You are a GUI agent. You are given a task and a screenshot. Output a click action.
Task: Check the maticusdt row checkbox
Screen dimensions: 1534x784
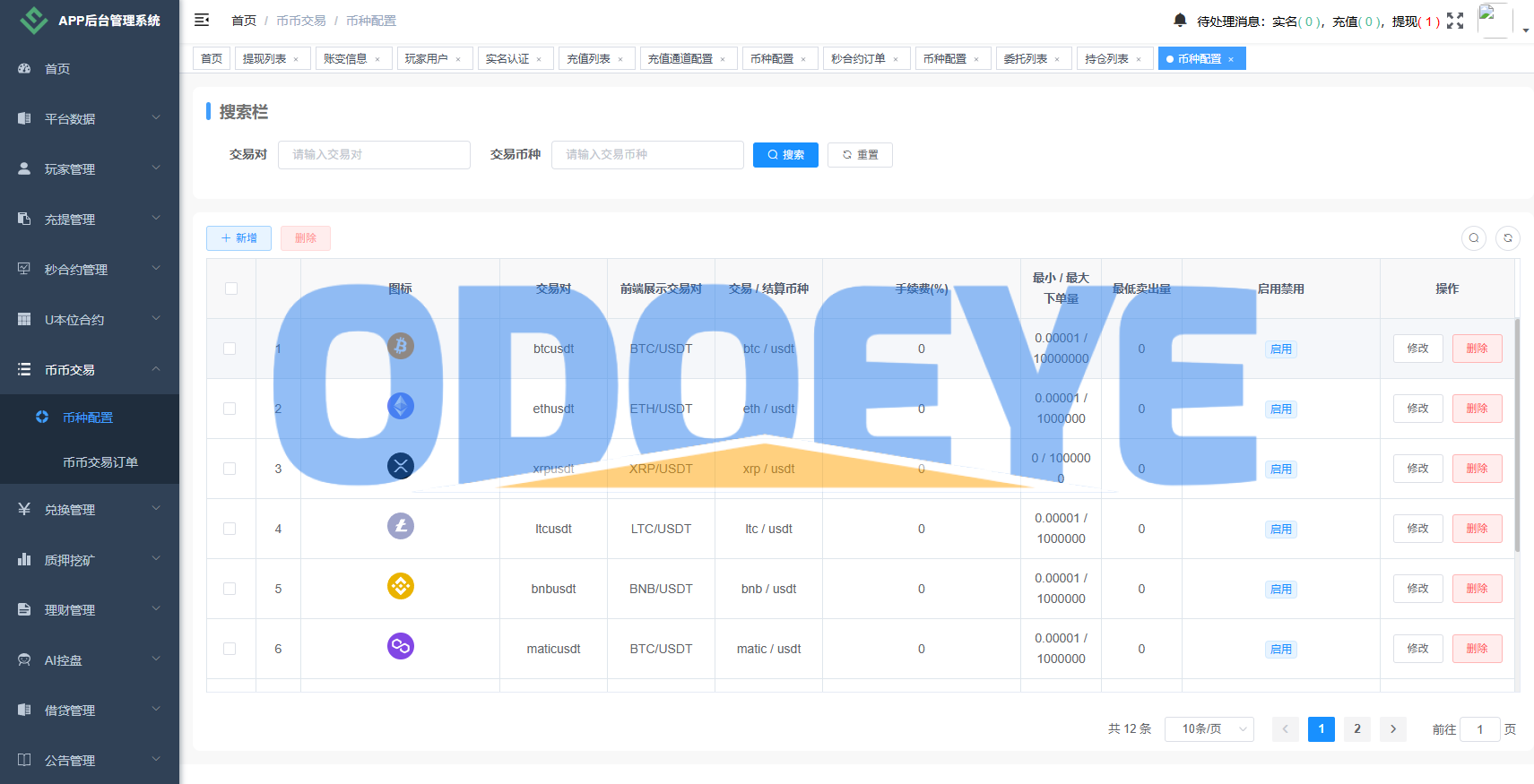[x=230, y=649]
